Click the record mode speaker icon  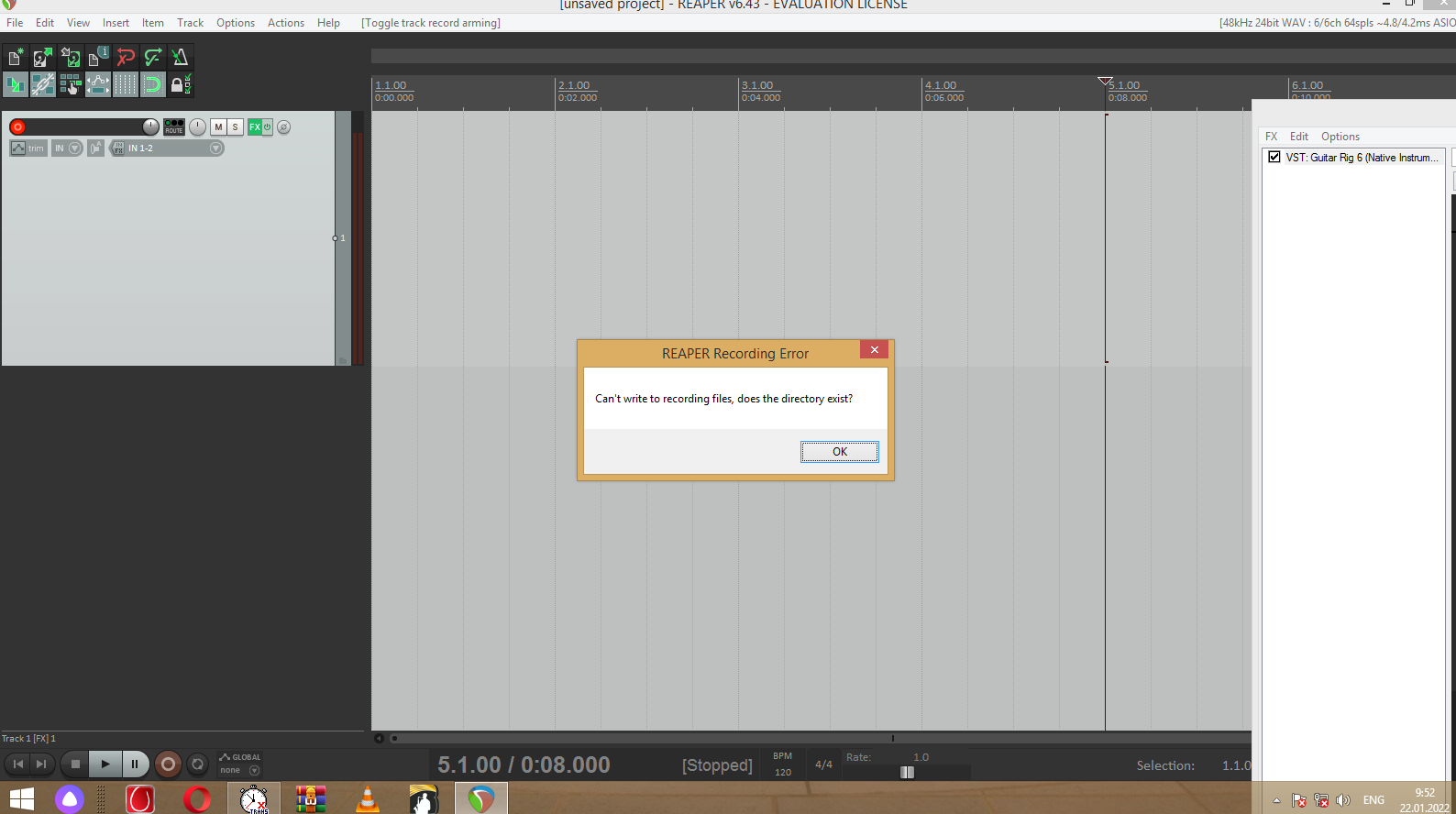coord(95,148)
